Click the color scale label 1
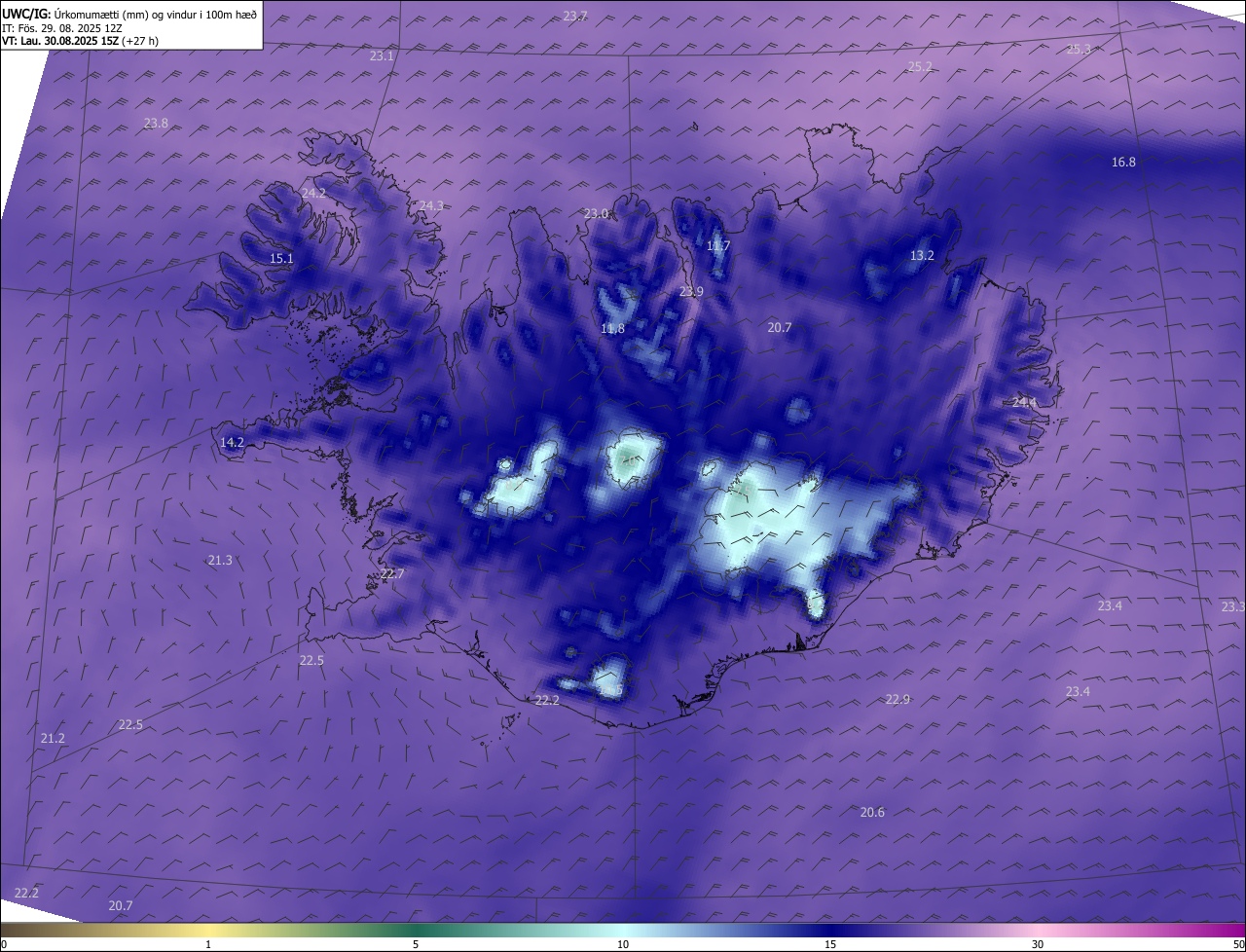Viewport: 1246px width, 952px height. 208,944
